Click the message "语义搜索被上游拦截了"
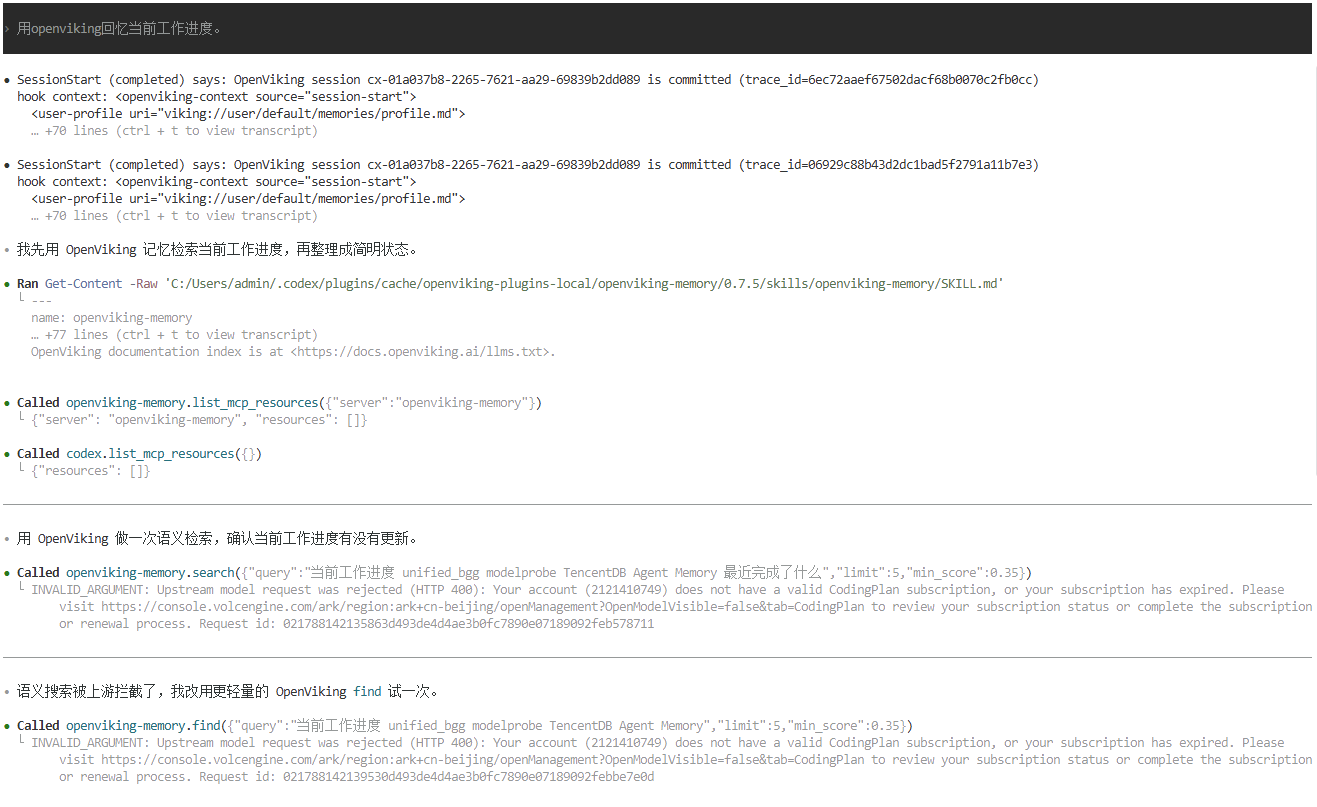This screenshot has height=807, width=1317. pos(228,692)
